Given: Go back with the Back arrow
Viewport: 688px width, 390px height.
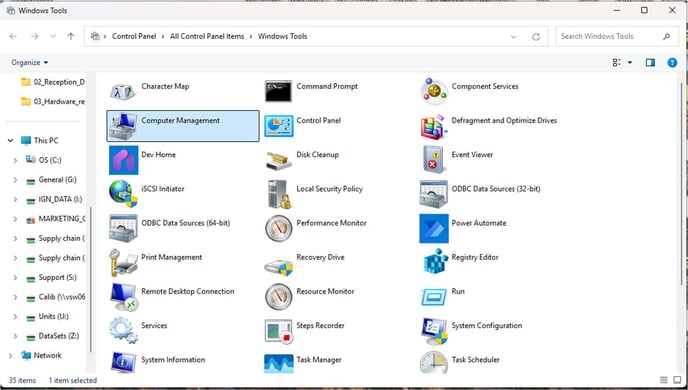Looking at the screenshot, I should (x=13, y=36).
